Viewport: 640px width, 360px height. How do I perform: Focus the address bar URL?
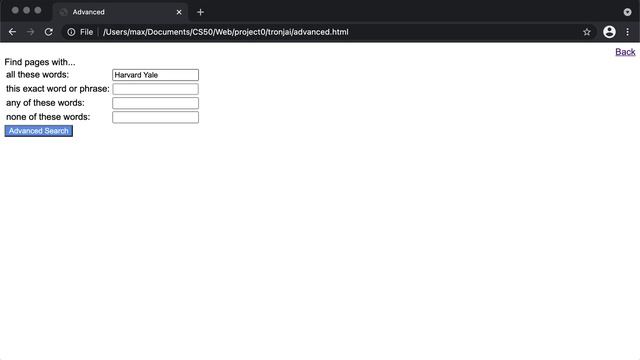226,32
